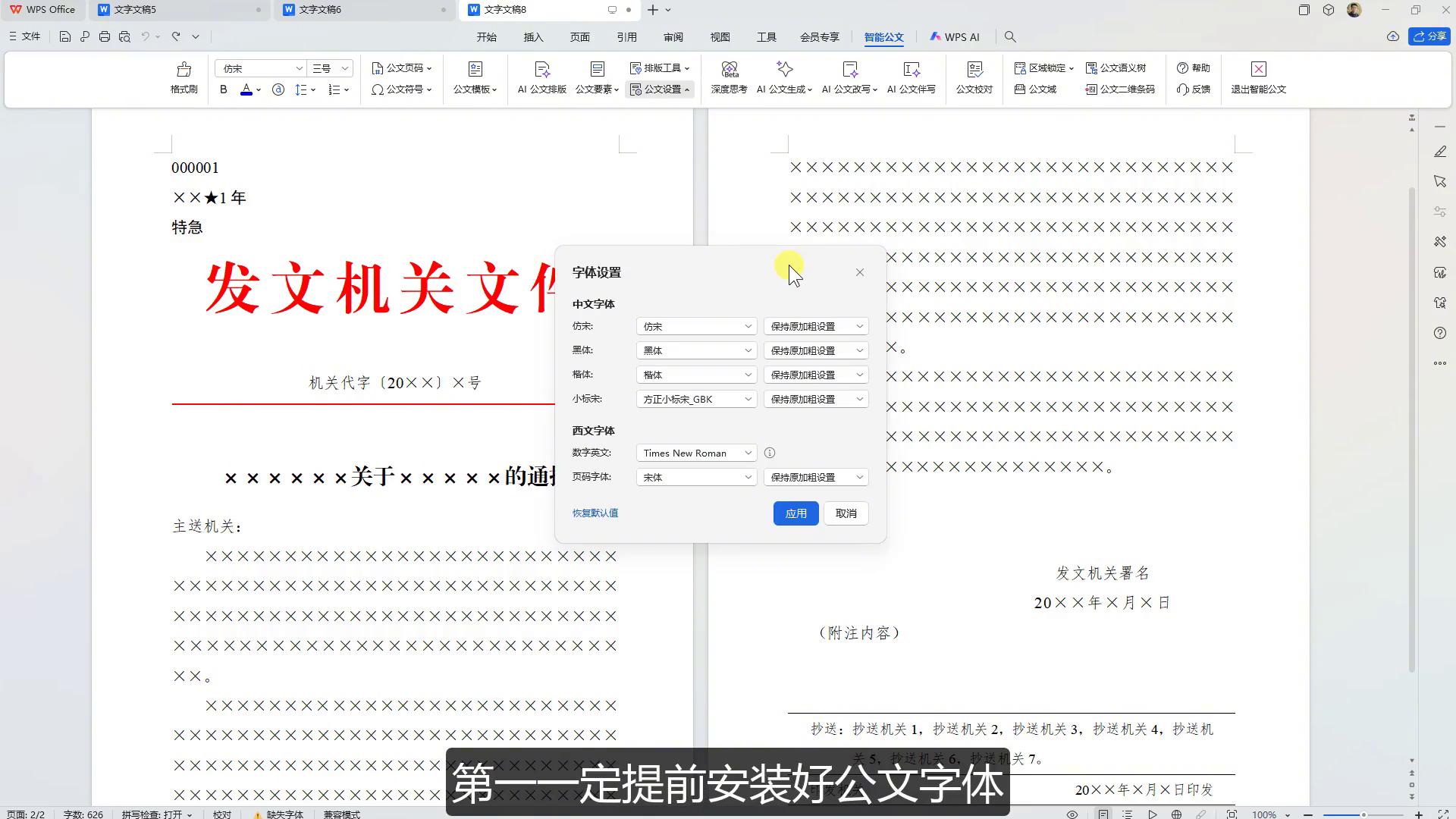Open the 公文语义树 semantic tree
1456x819 pixels.
[x=1116, y=67]
